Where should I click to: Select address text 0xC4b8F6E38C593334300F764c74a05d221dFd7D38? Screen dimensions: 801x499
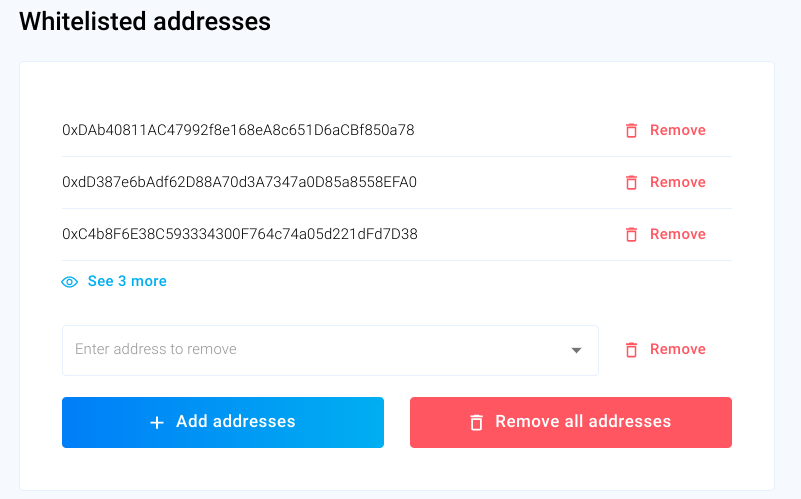[x=240, y=235]
